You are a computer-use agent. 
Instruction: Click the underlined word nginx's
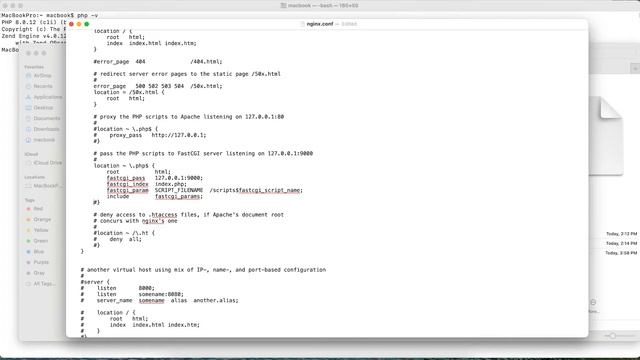pos(153,221)
